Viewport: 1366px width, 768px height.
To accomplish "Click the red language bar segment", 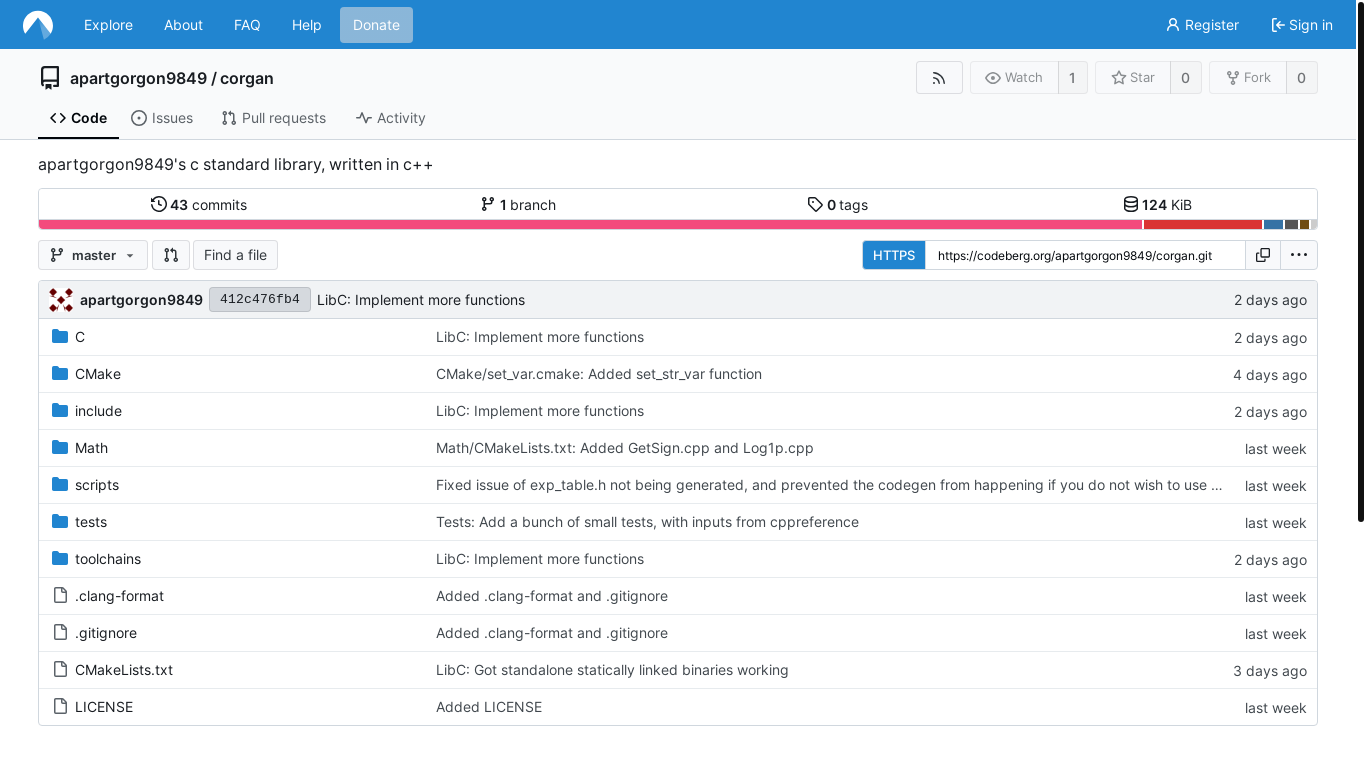I will pyautogui.click(x=1203, y=225).
